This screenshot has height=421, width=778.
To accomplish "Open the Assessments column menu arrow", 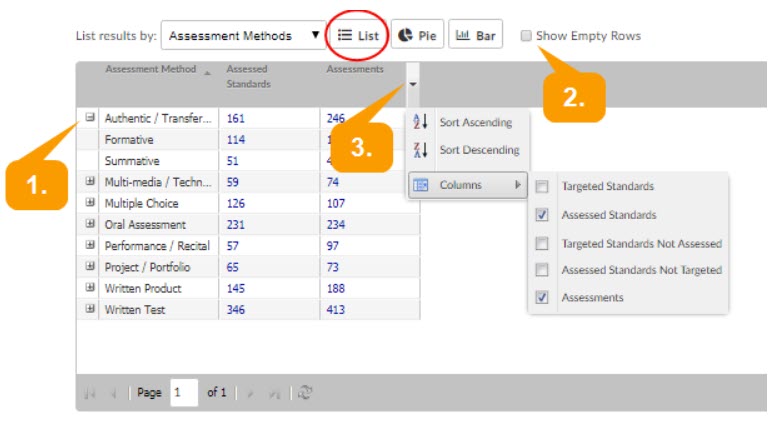I will pyautogui.click(x=412, y=85).
